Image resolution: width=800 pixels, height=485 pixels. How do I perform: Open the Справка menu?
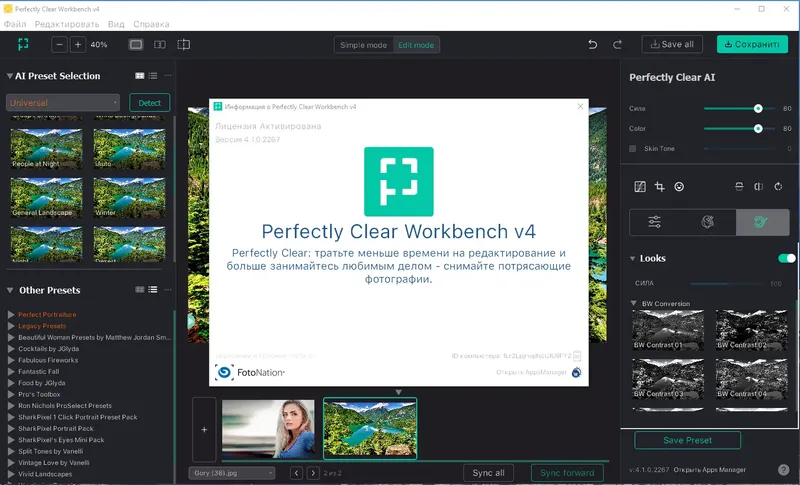(151, 24)
